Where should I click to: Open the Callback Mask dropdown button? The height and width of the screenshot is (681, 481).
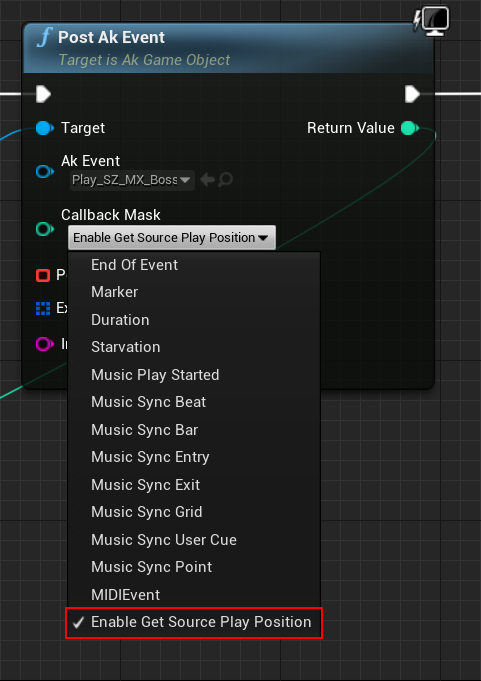pos(172,237)
